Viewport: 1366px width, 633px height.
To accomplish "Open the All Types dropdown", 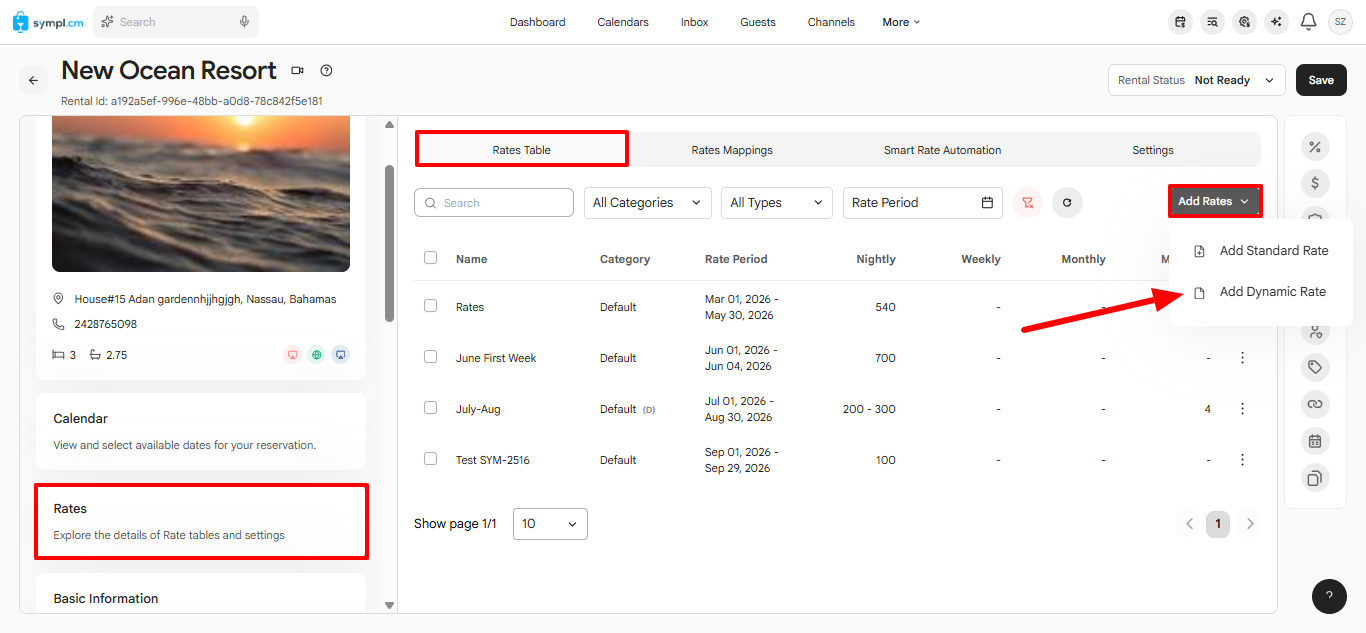I will pos(777,202).
